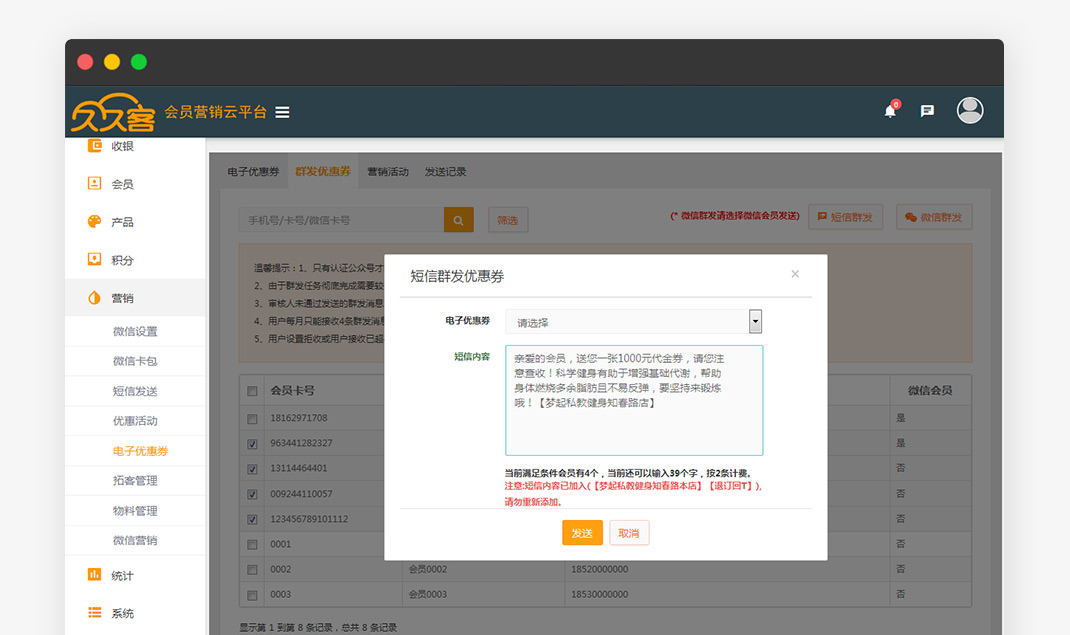
Task: Open 统计 chart icon in sidebar
Action: click(95, 575)
